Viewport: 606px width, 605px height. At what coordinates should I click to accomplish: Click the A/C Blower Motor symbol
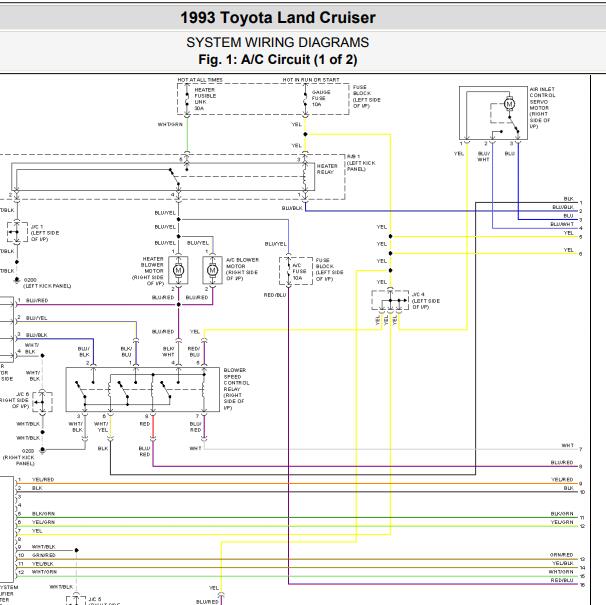tap(212, 270)
